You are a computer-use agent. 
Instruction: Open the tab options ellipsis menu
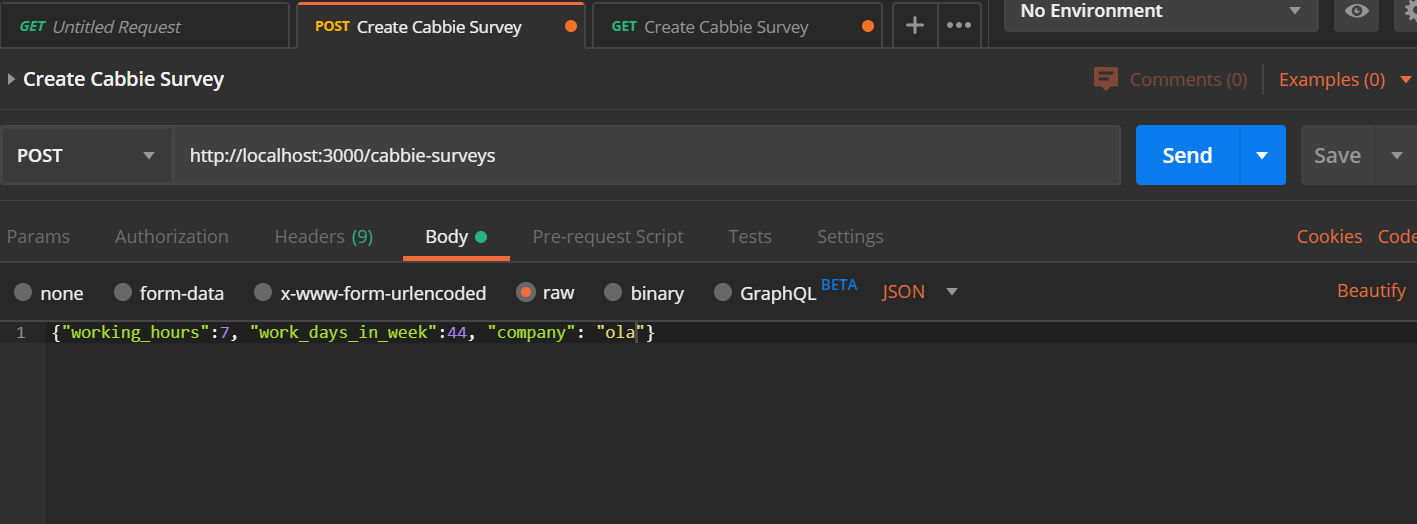[x=959, y=26]
